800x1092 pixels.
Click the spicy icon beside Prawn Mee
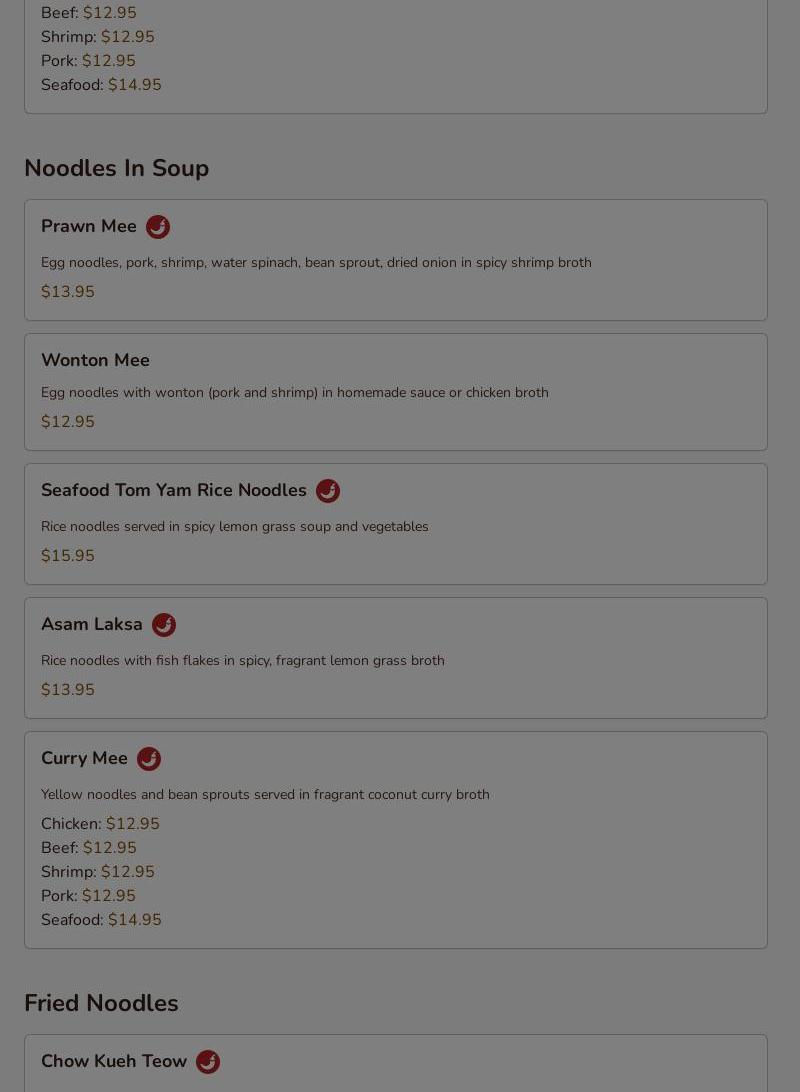pos(157,227)
